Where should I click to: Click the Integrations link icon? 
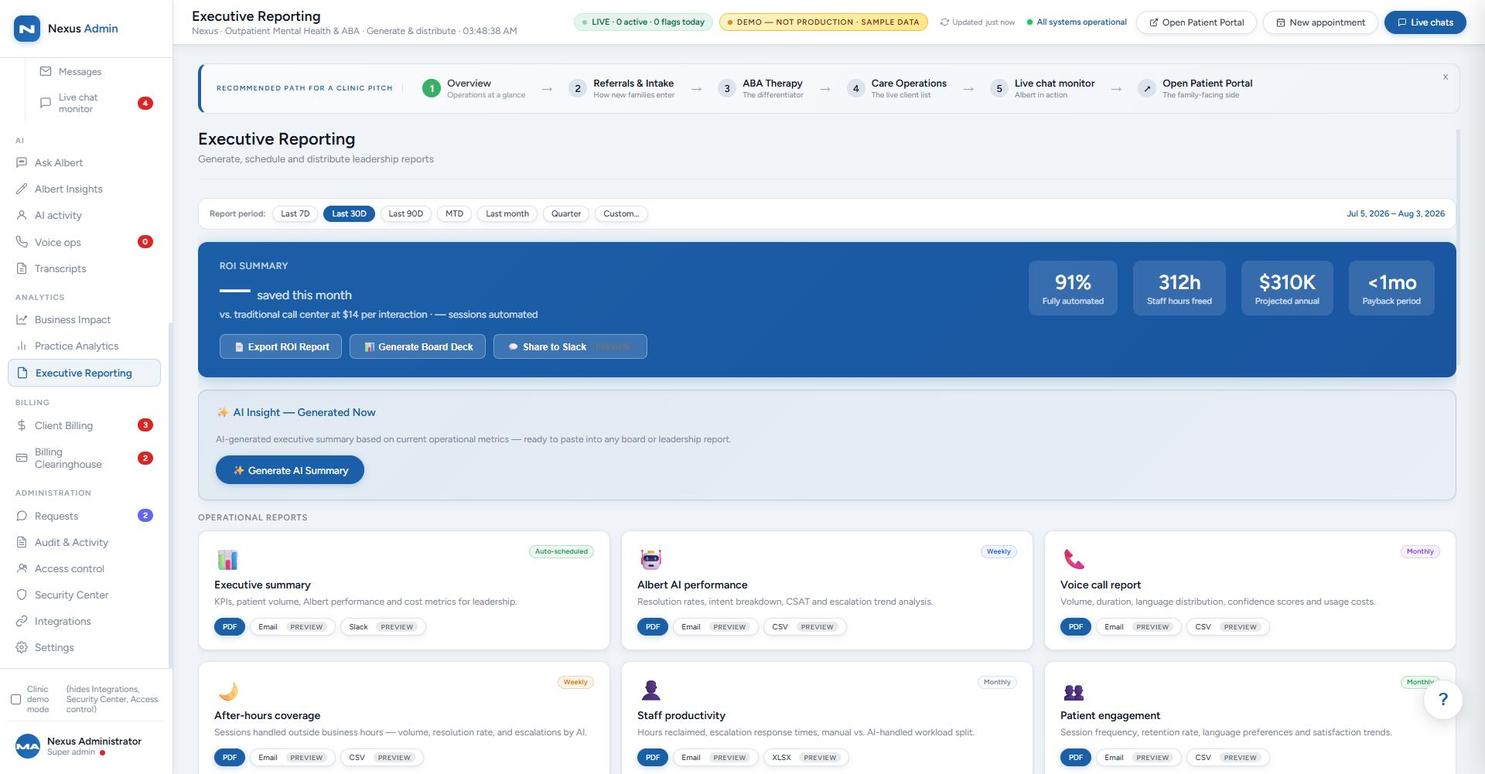(22, 622)
